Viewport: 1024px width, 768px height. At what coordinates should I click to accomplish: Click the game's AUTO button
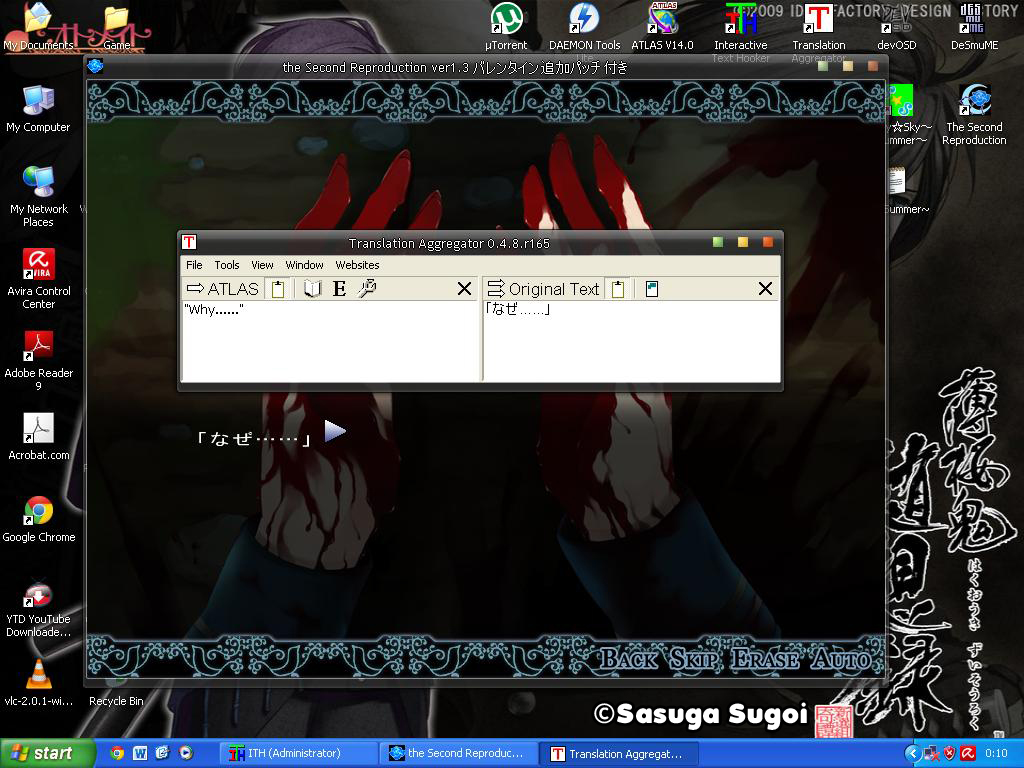coord(841,659)
